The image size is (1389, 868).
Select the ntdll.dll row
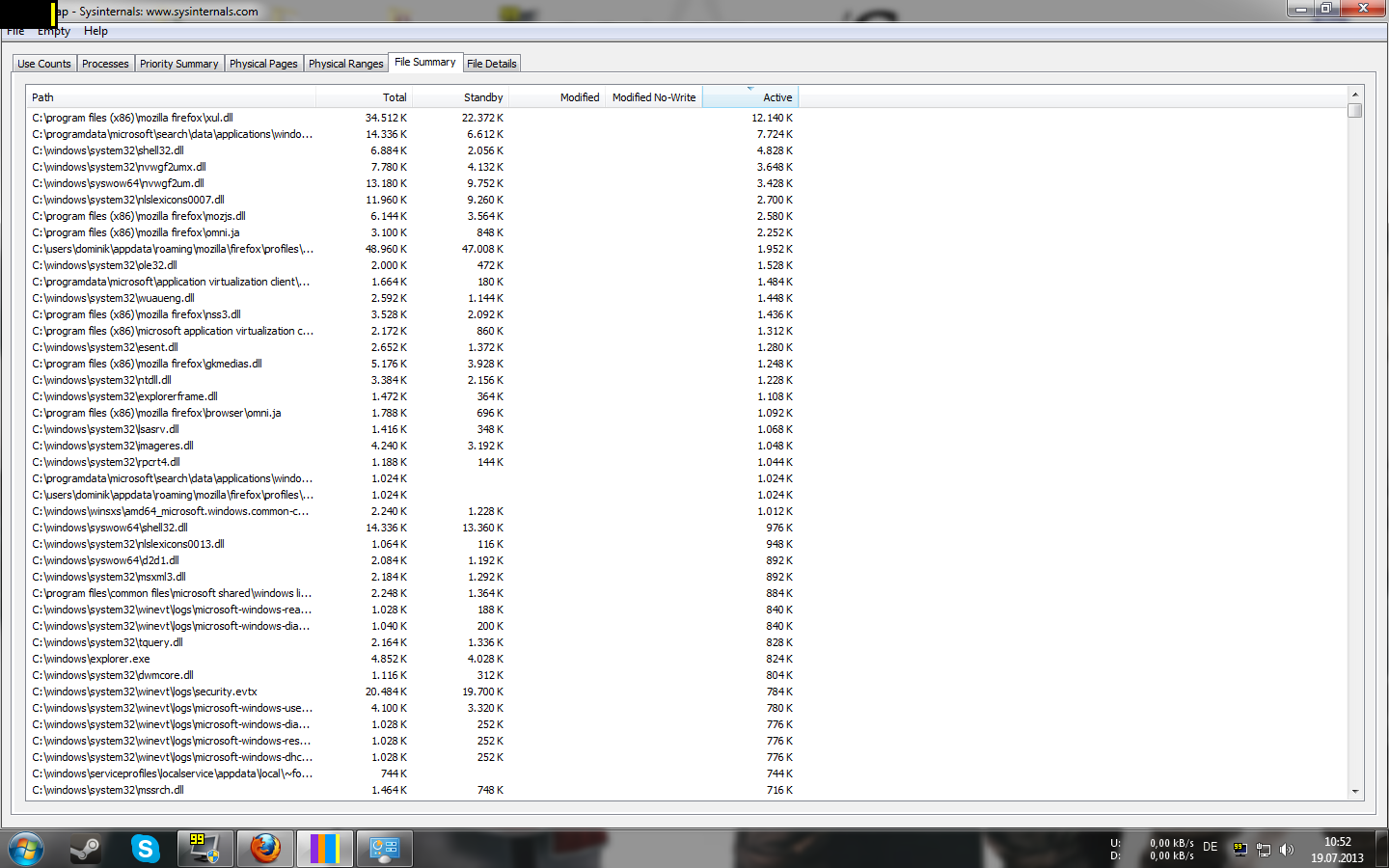413,380
